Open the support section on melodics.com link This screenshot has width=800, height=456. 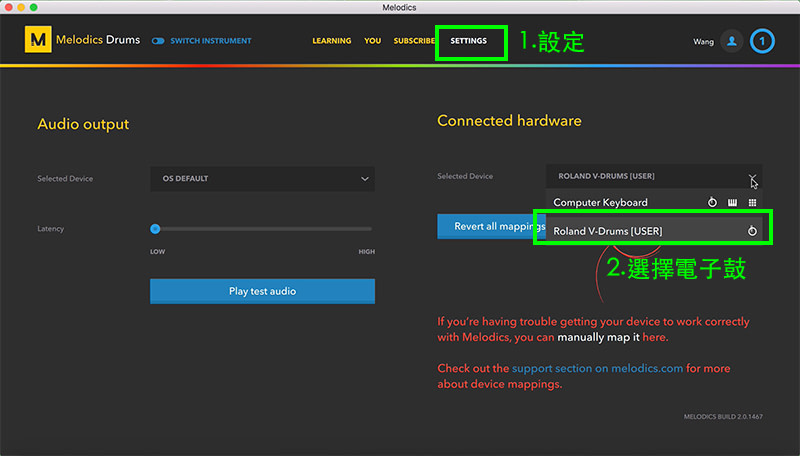pyautogui.click(x=597, y=368)
